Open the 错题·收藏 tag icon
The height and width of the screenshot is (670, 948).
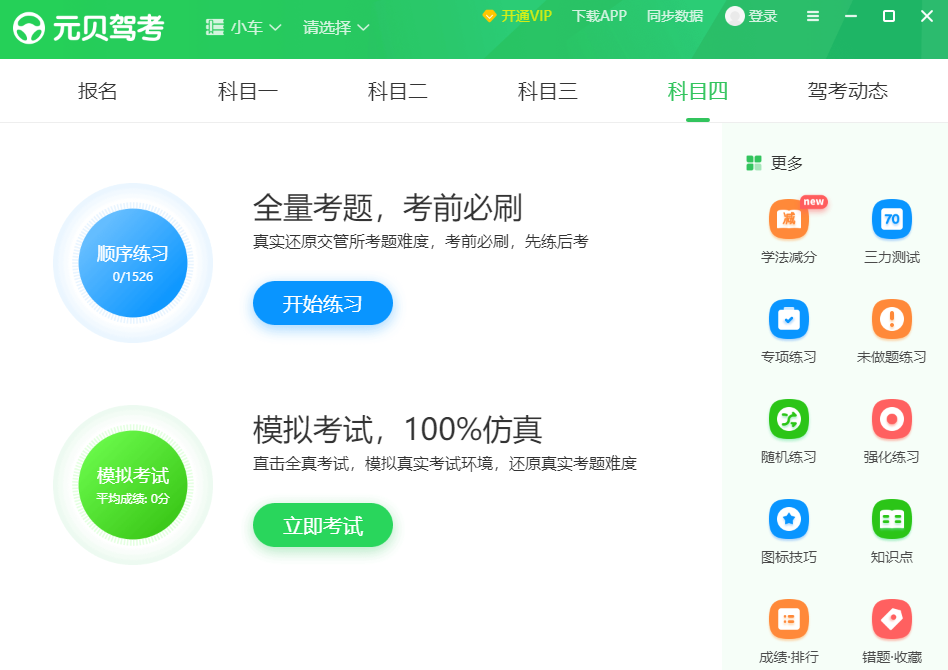[x=891, y=619]
